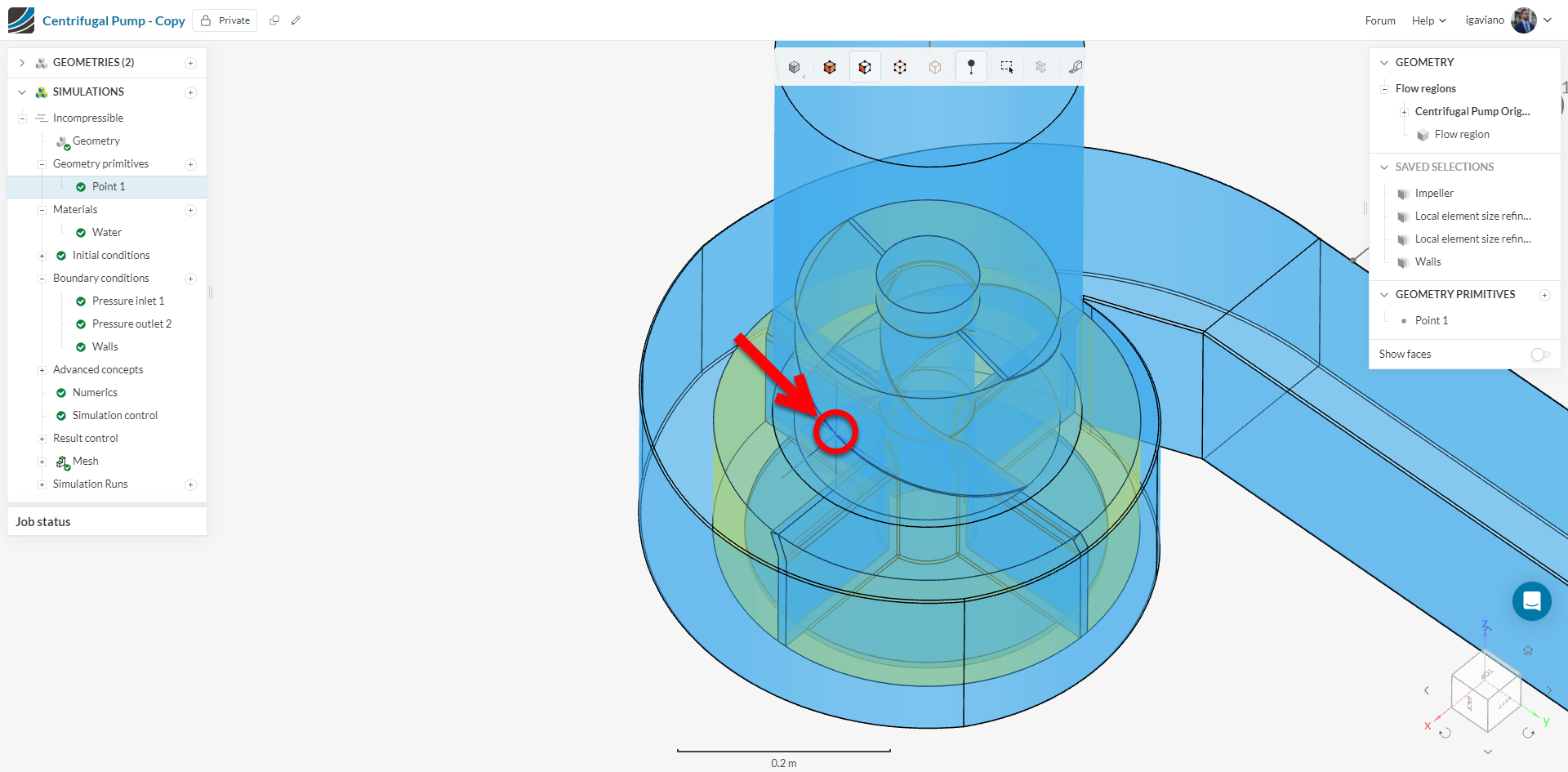Activate volume selection mode in viewer toolbar
The width and height of the screenshot is (1568, 772).
click(x=830, y=67)
